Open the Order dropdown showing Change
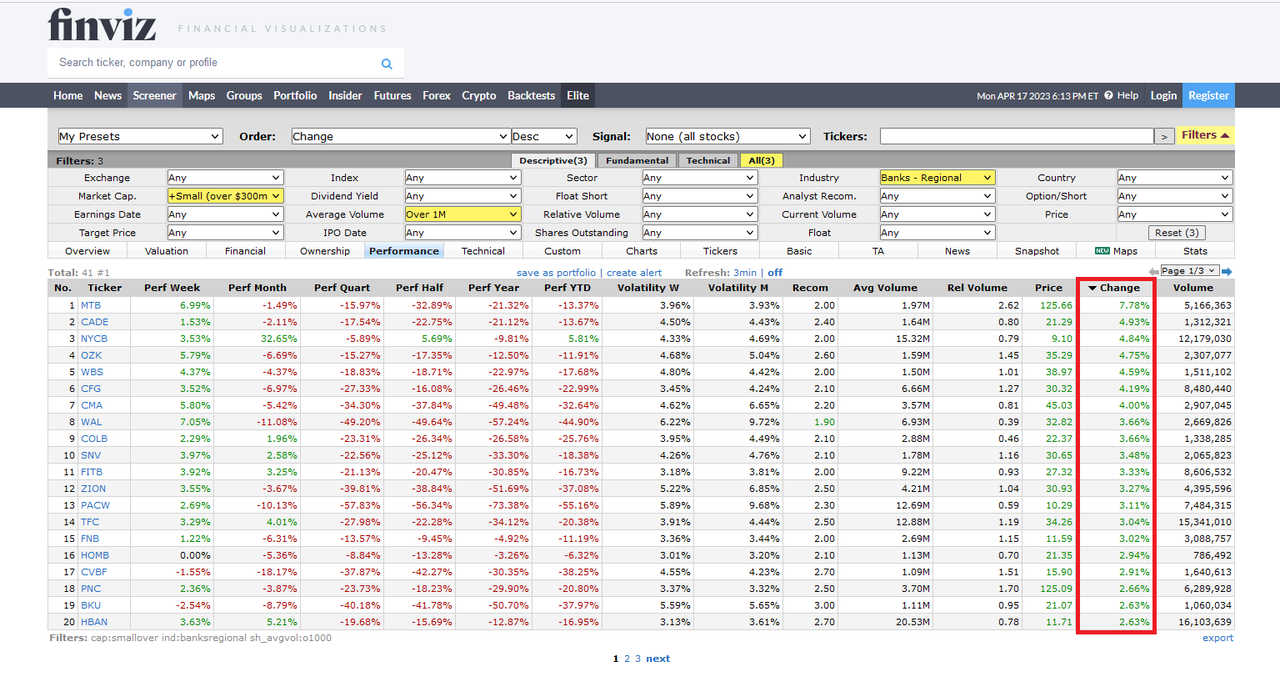Image resolution: width=1280 pixels, height=683 pixels. coord(401,137)
